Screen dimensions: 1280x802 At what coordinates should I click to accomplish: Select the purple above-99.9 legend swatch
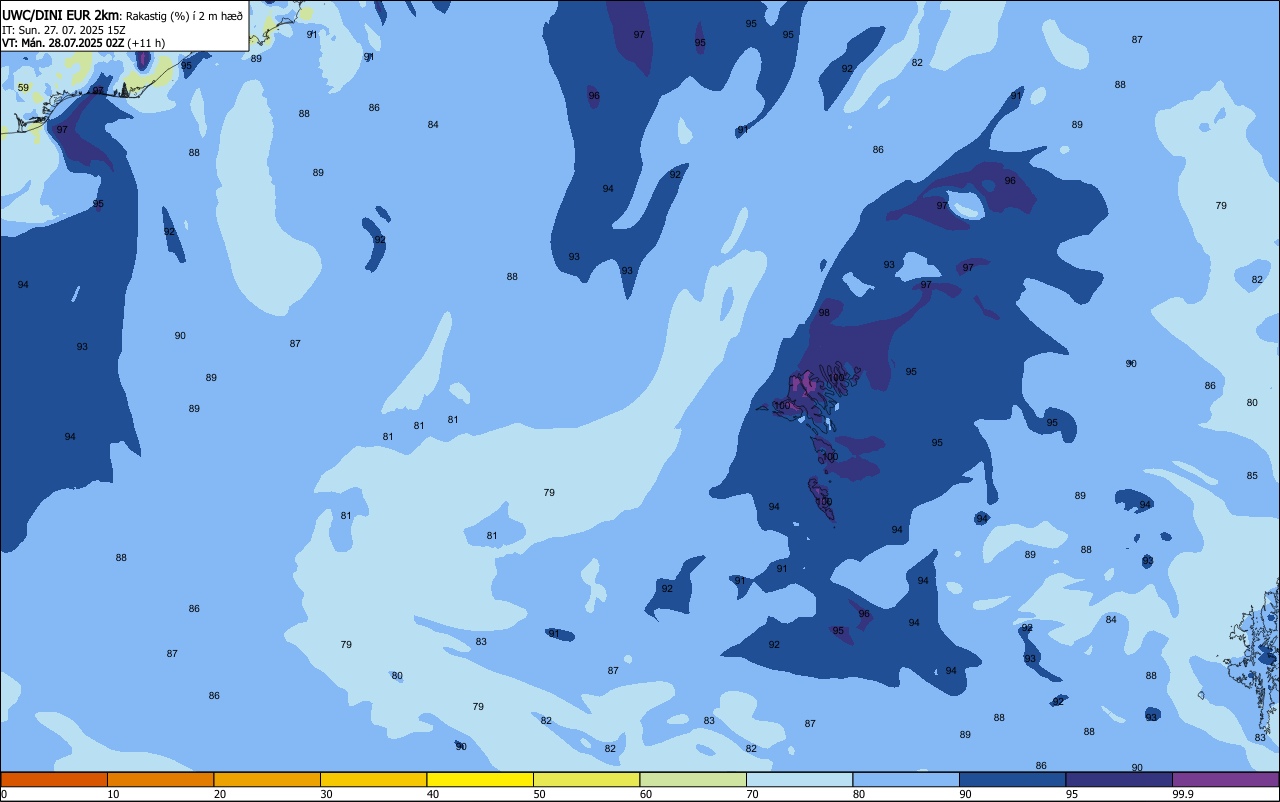click(x=1225, y=779)
